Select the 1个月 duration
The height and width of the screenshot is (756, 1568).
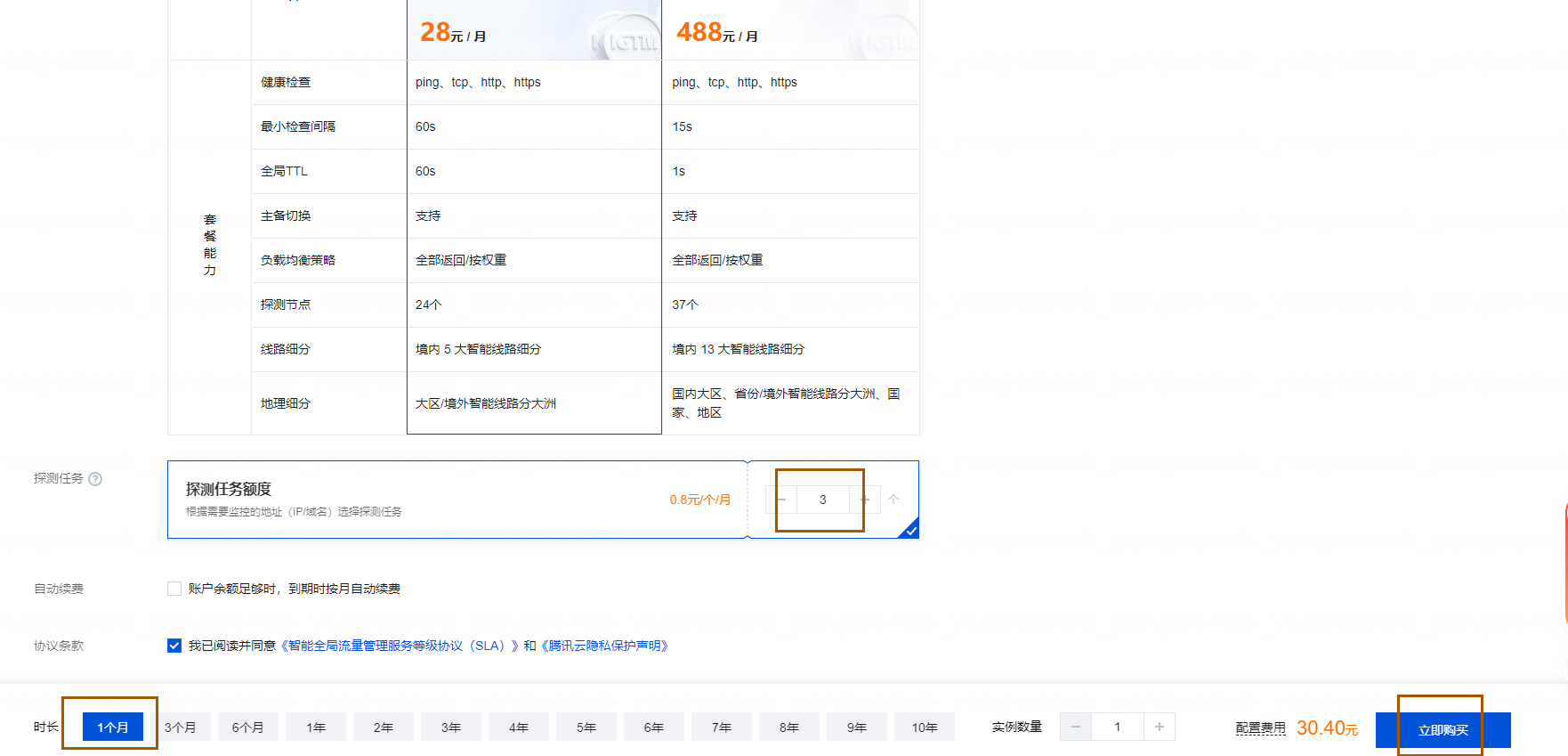point(113,728)
